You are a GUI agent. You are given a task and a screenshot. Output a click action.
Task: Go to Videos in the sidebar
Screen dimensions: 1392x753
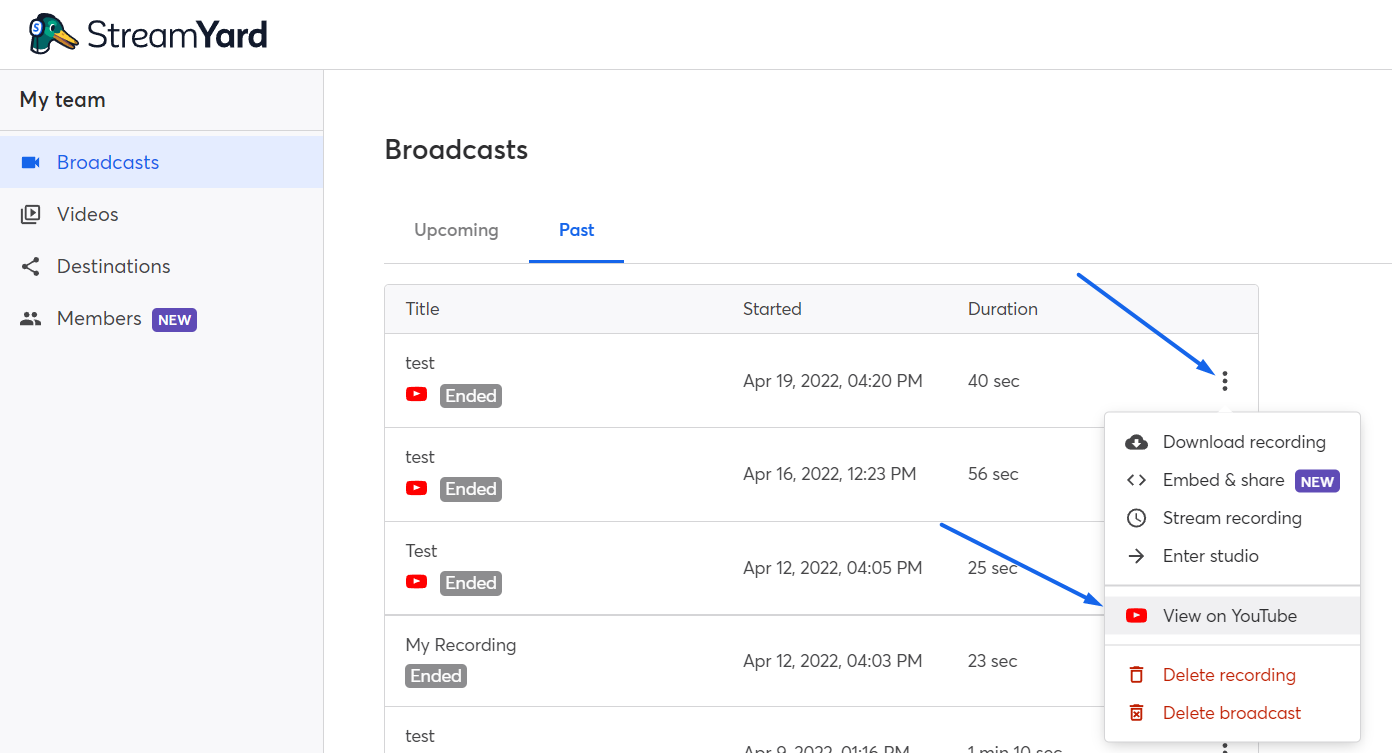point(161,214)
